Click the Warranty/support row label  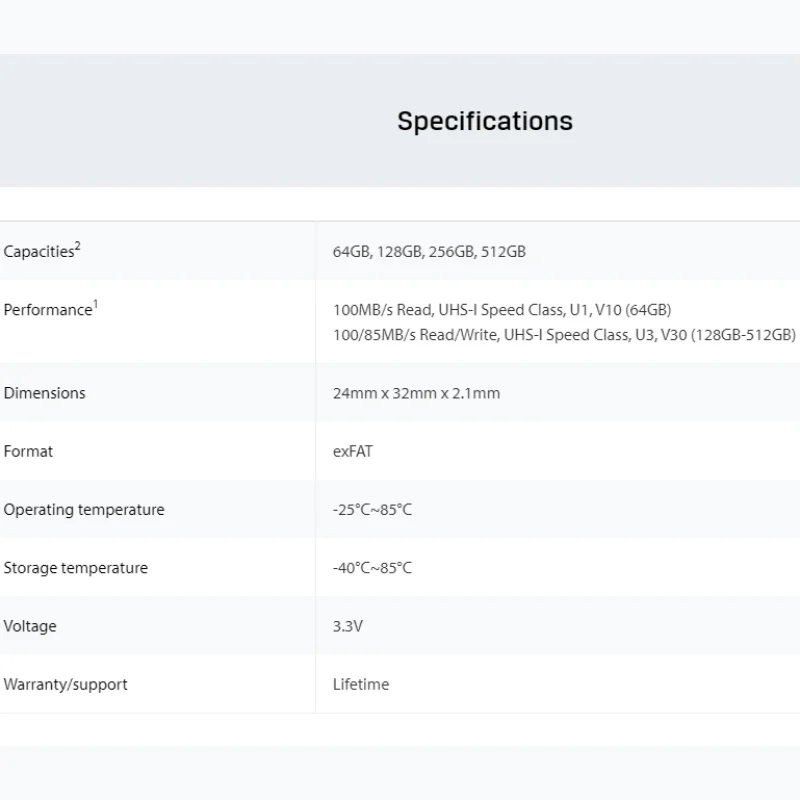pos(65,685)
